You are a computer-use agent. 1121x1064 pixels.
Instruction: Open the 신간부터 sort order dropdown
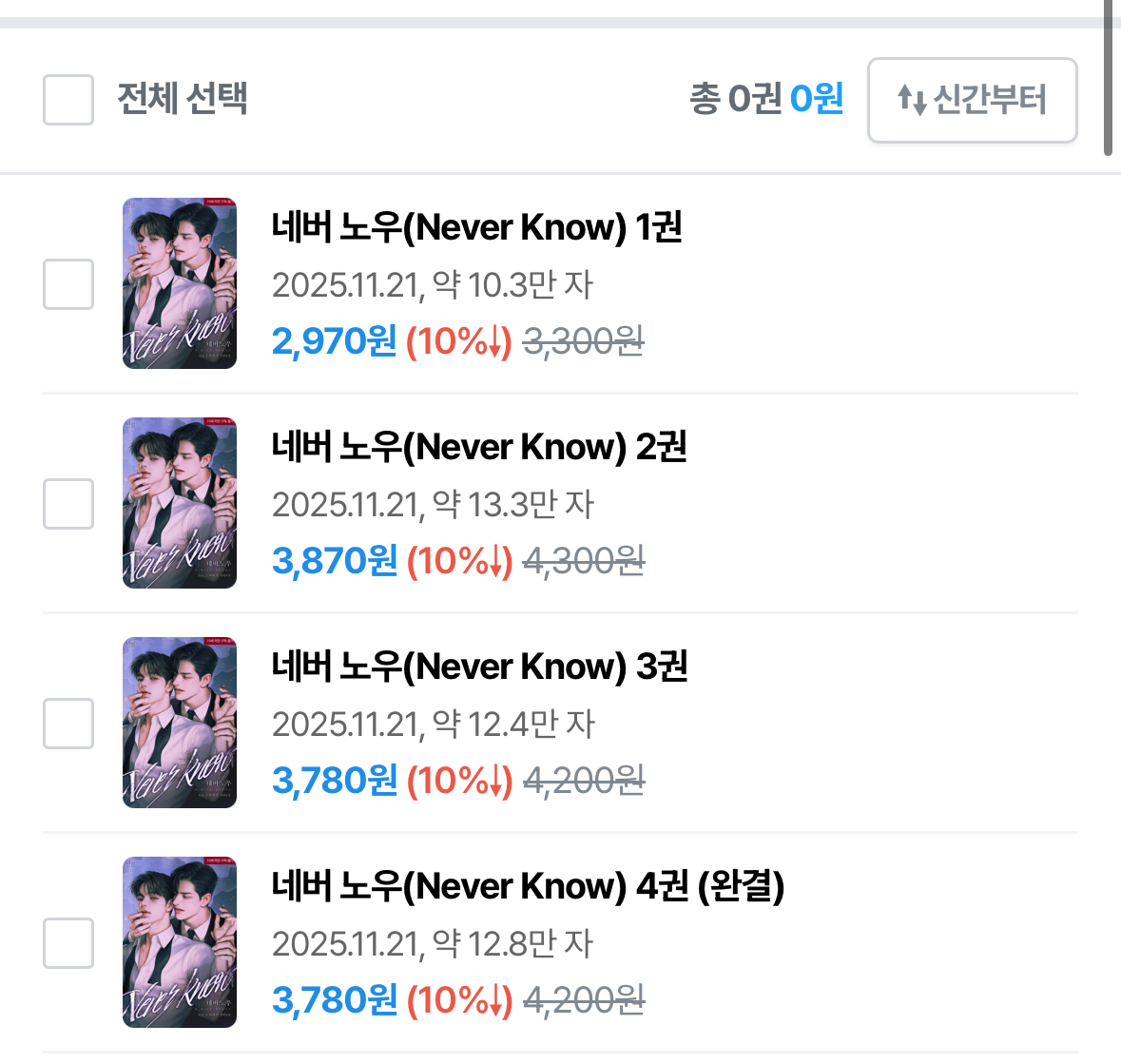(x=973, y=100)
